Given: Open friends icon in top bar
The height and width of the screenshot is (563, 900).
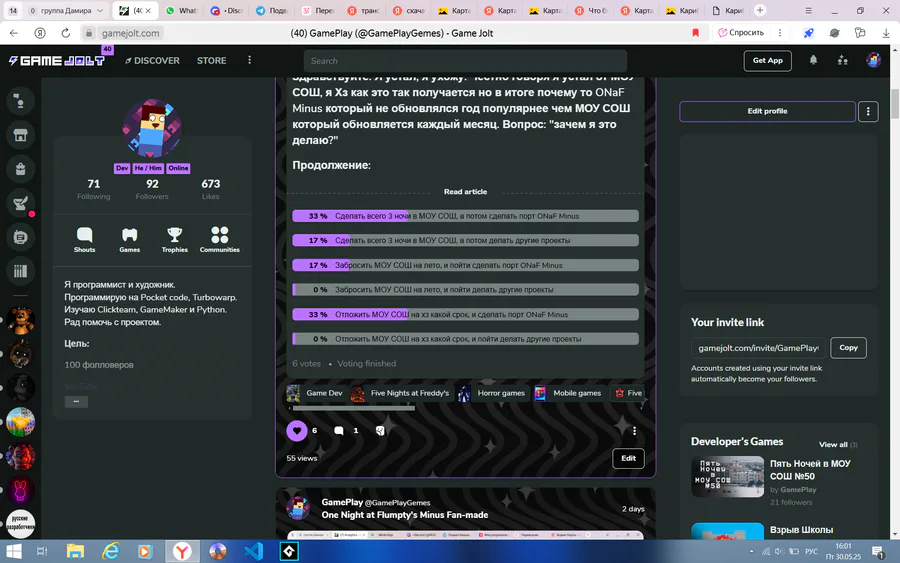Looking at the screenshot, I should tap(843, 60).
